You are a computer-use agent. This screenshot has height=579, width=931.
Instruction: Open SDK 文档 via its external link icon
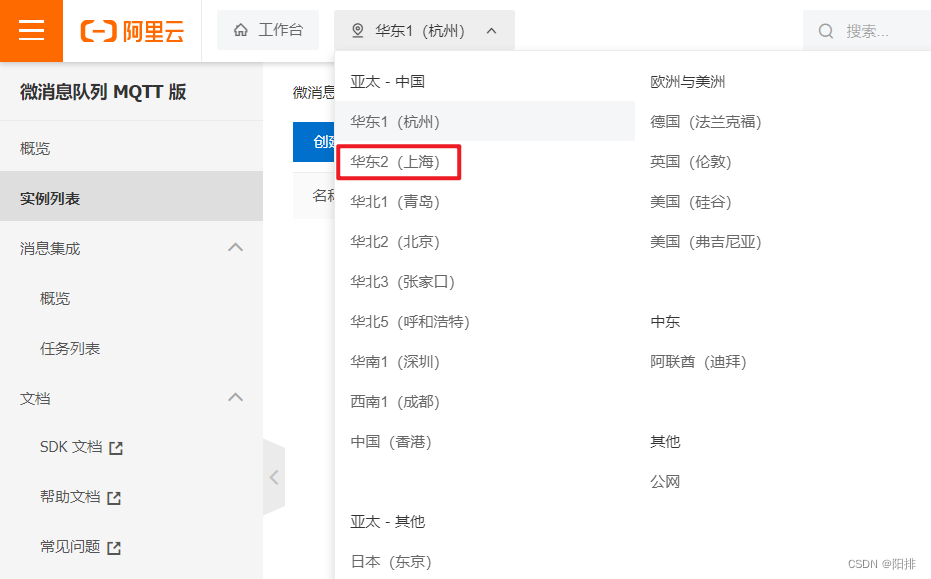pos(118,448)
